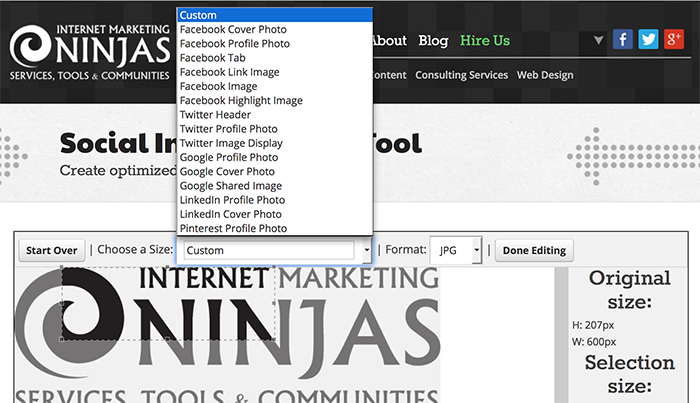
Task: Click the crop selection area on logo image
Action: coord(168,303)
